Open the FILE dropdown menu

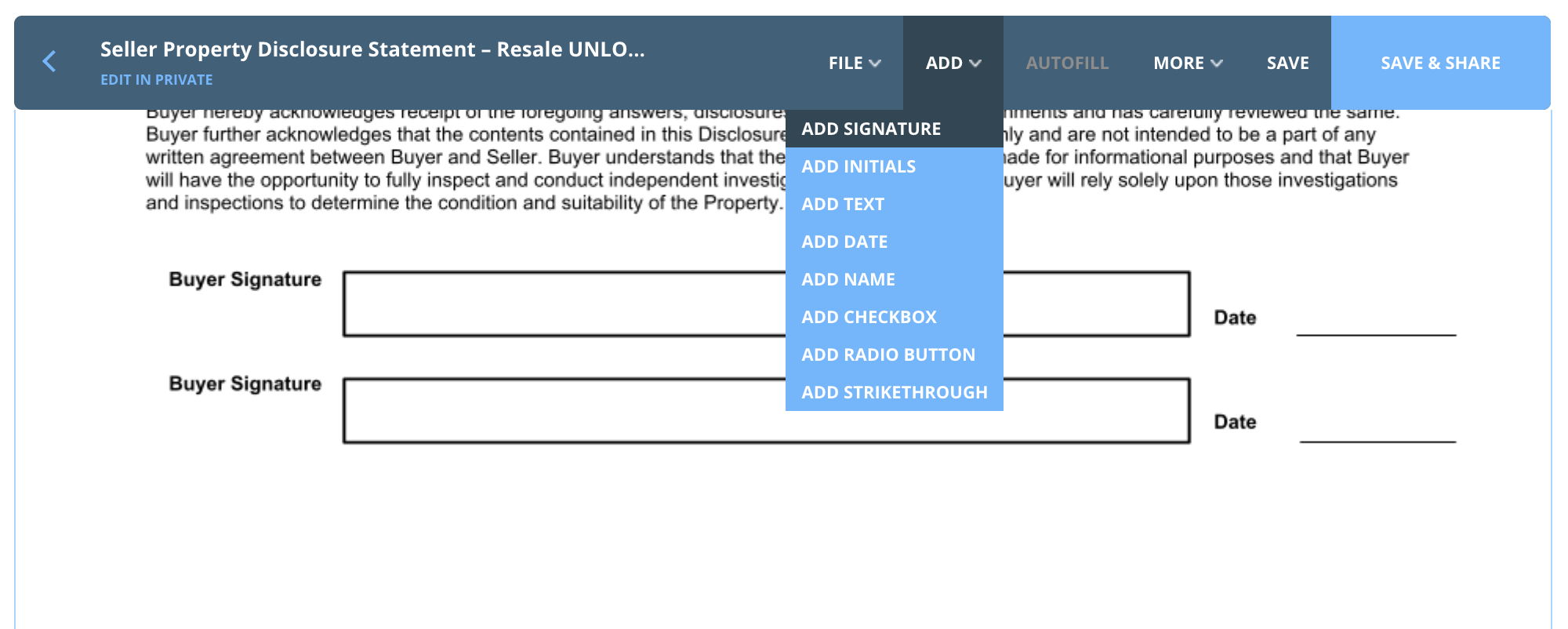coord(854,63)
